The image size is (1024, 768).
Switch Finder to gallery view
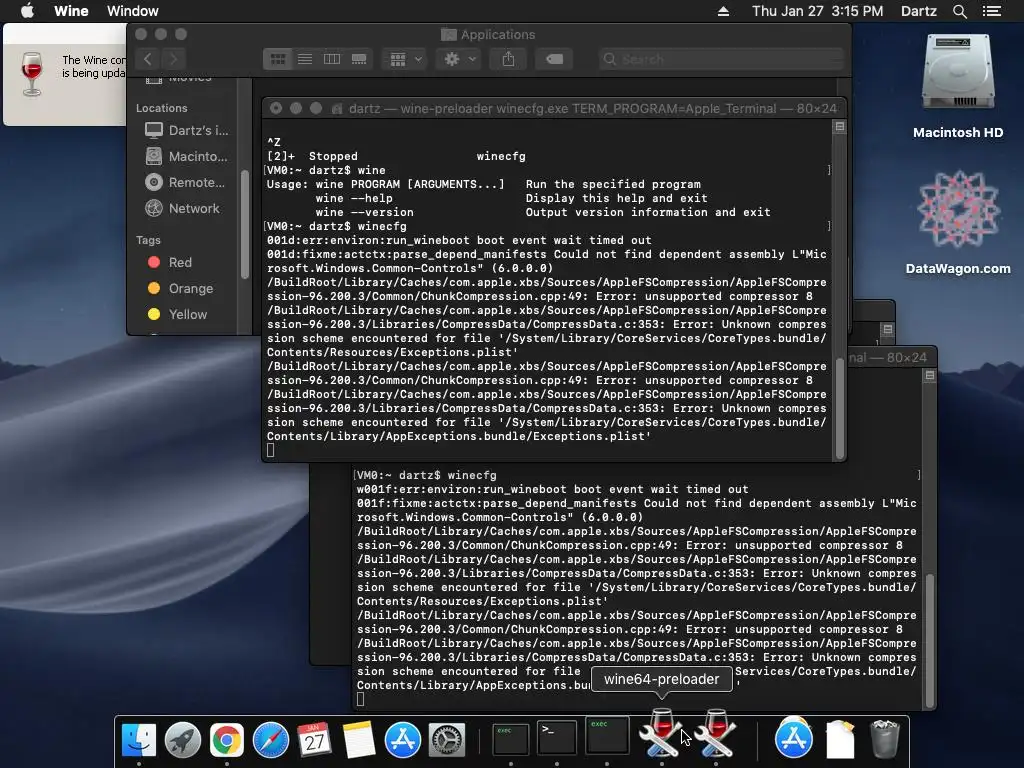(359, 59)
